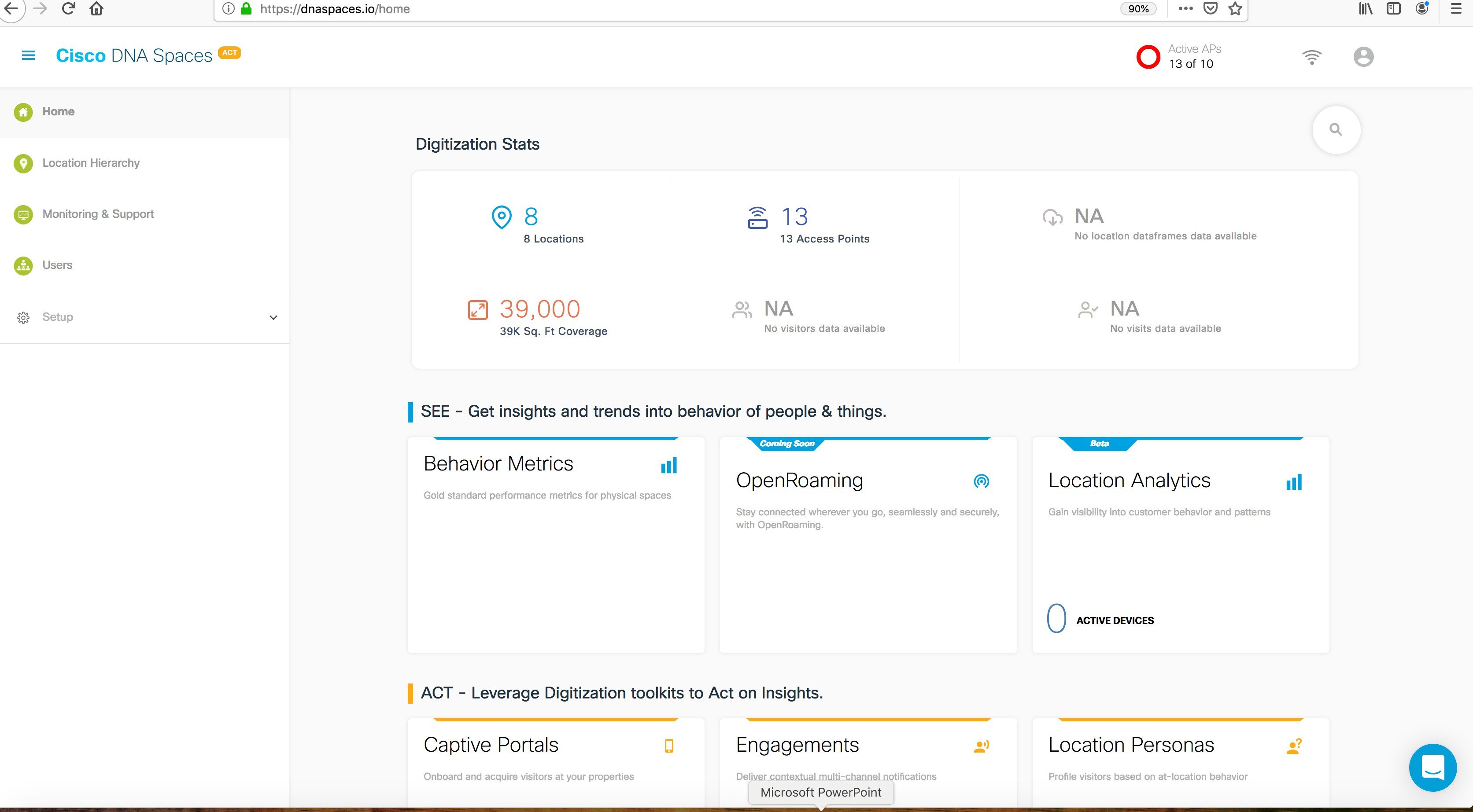
Task: Click the red Active APs ring indicator
Action: 1148,57
